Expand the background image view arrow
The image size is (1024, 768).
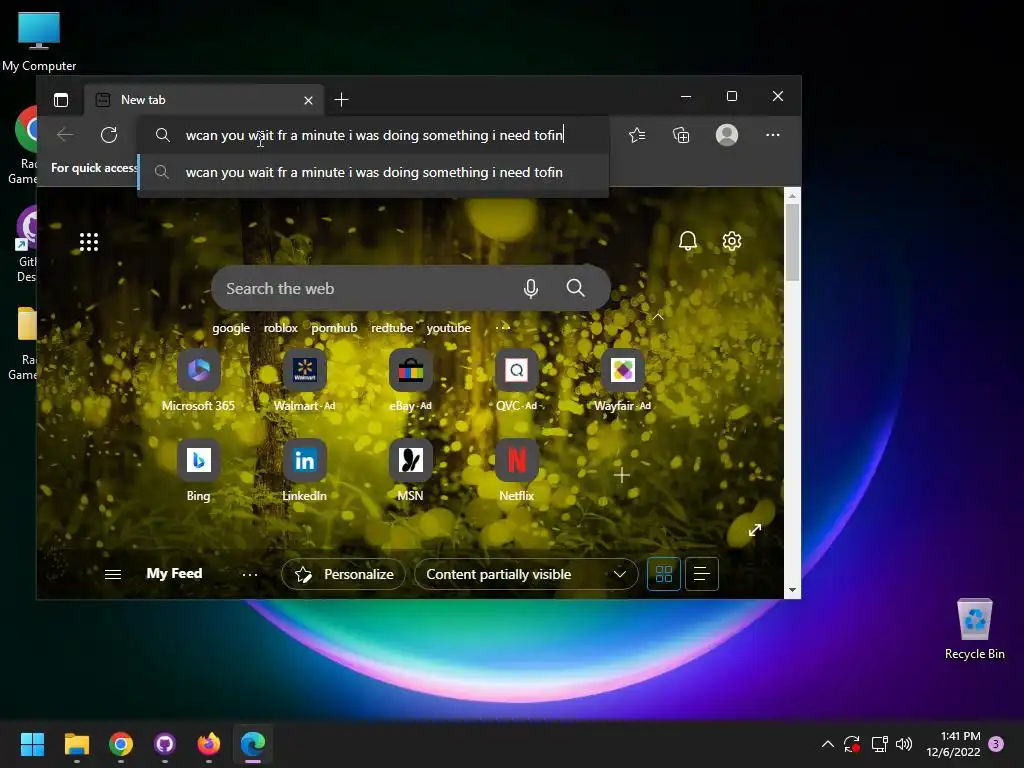coord(755,530)
